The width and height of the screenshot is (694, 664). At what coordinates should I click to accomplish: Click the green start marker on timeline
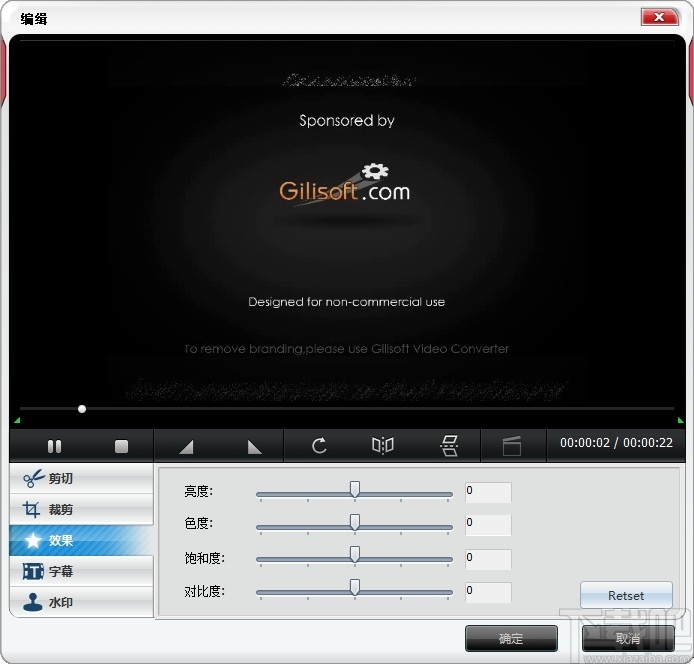point(17,420)
